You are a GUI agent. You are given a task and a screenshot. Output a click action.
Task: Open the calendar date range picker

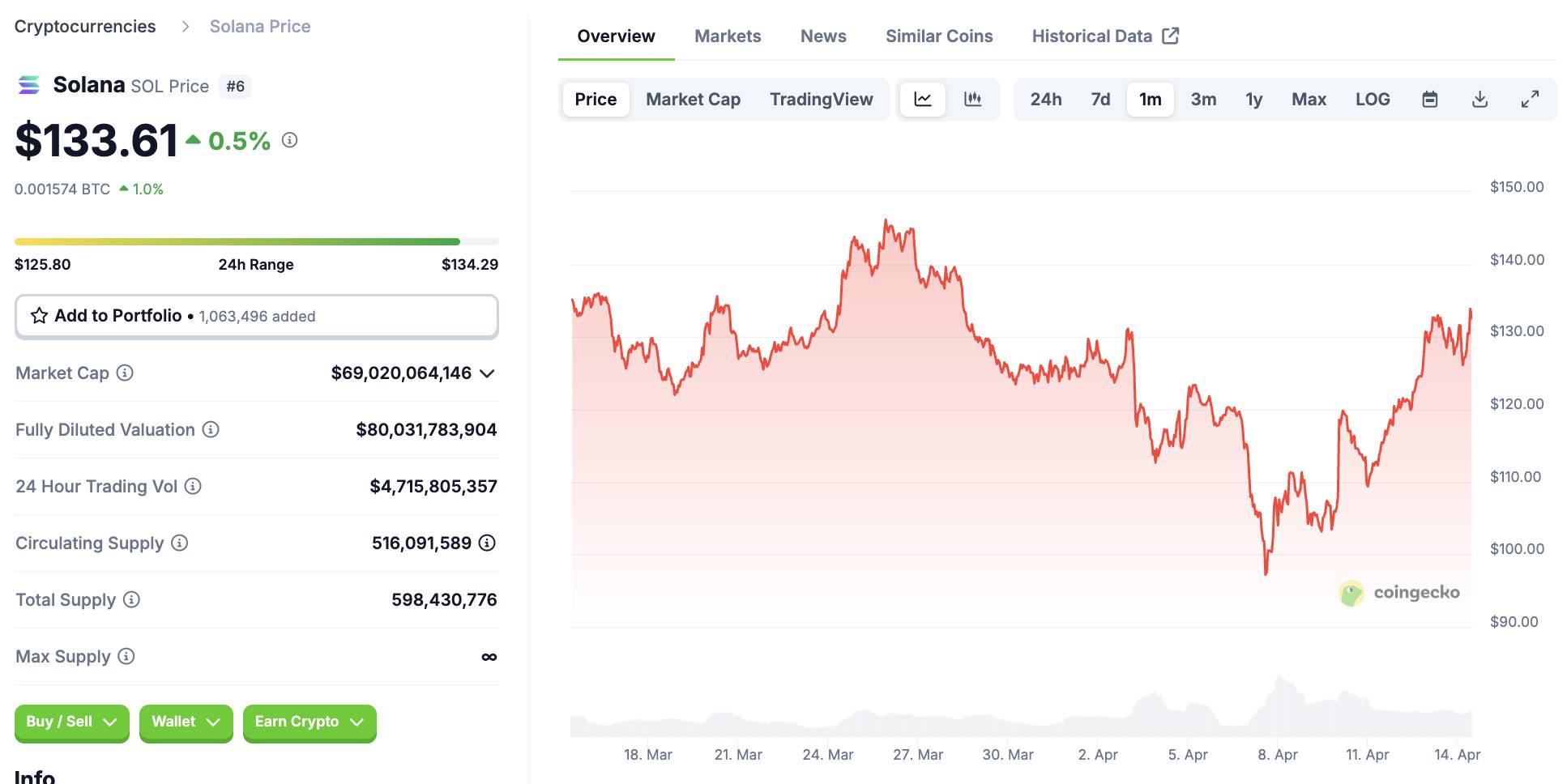point(1430,100)
